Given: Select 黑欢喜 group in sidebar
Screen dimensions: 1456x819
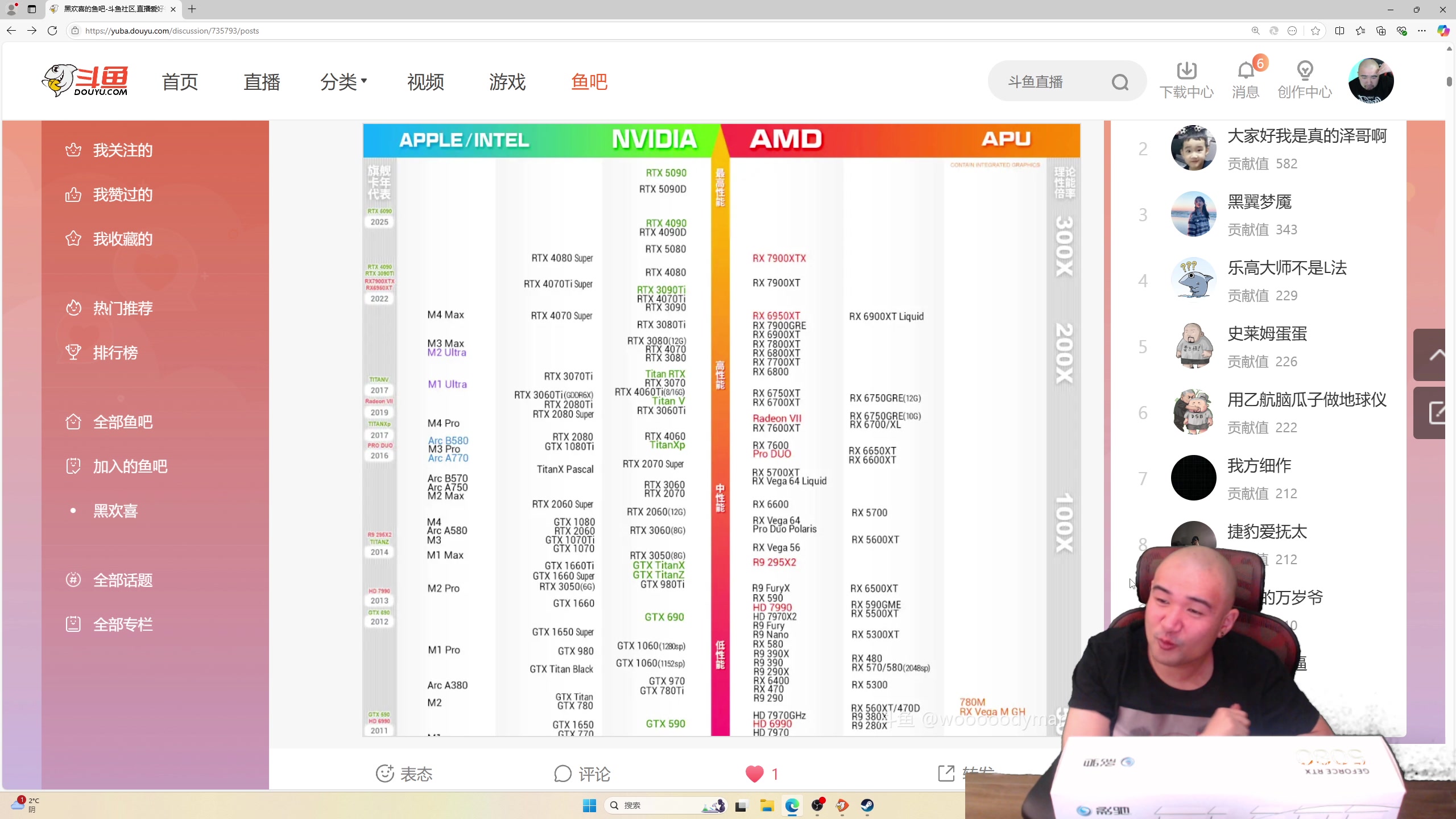Looking at the screenshot, I should (x=115, y=511).
